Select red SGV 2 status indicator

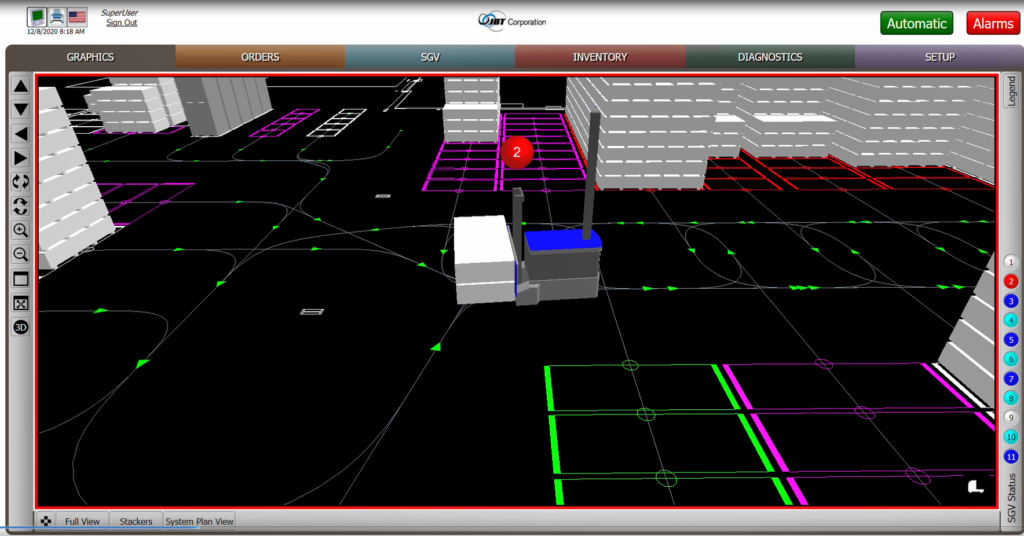tap(1011, 281)
